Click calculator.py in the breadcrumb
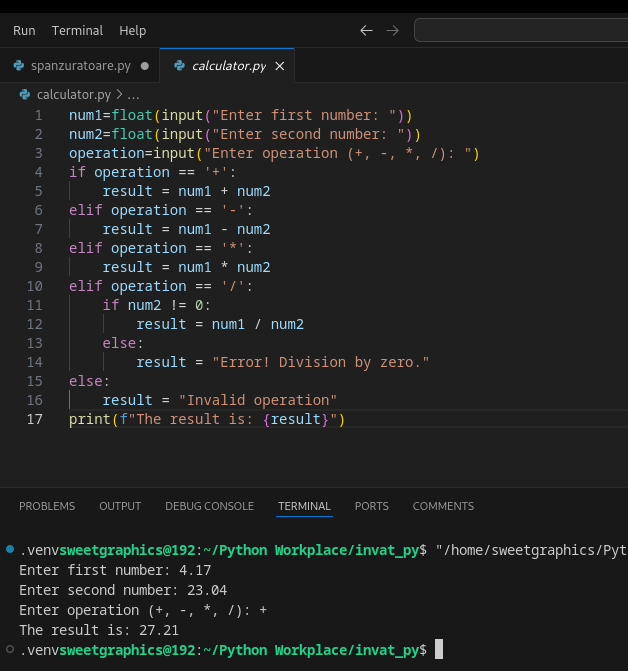The width and height of the screenshot is (628, 671). click(74, 95)
